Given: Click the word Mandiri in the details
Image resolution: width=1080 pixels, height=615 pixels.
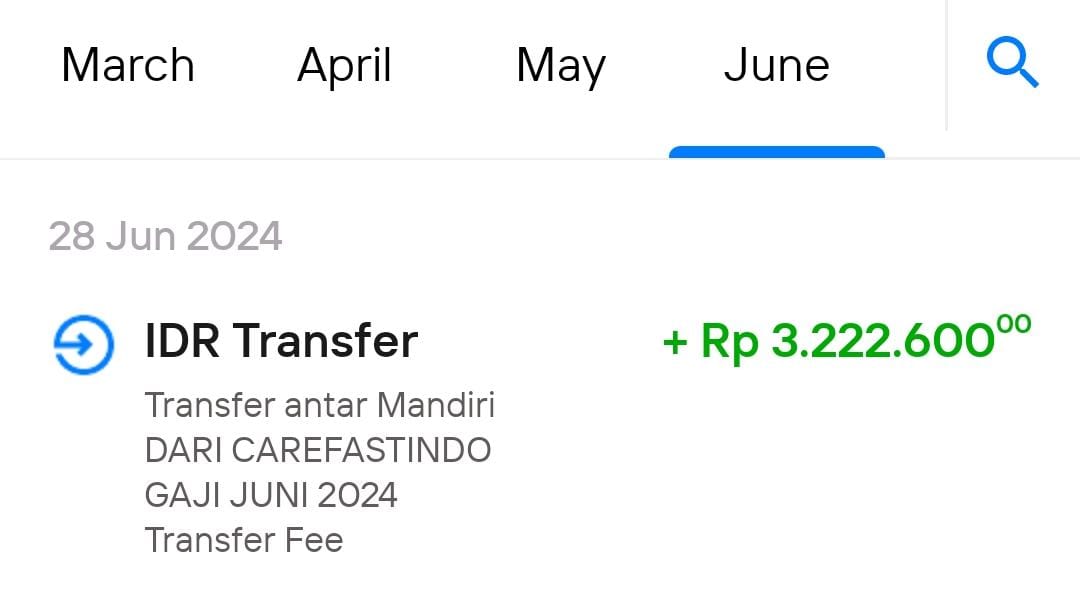Looking at the screenshot, I should pos(436,405).
